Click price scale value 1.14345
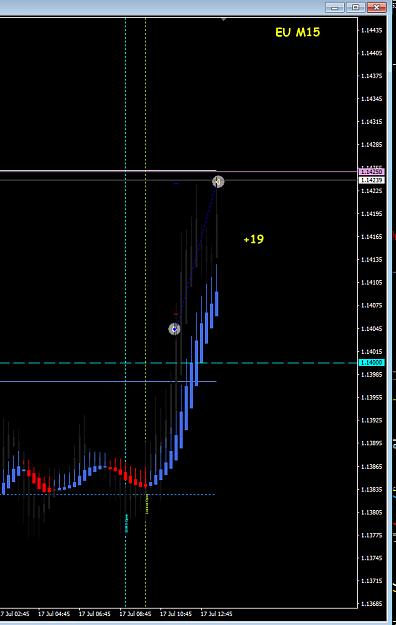Image resolution: width=396 pixels, height=625 pixels. pos(371,99)
